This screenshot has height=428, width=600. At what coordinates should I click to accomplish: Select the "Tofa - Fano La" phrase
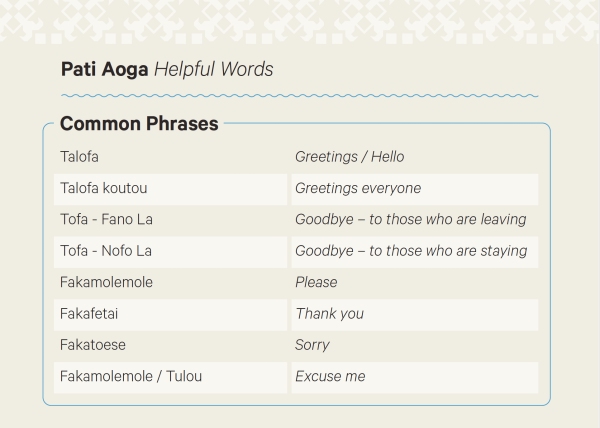(x=106, y=220)
